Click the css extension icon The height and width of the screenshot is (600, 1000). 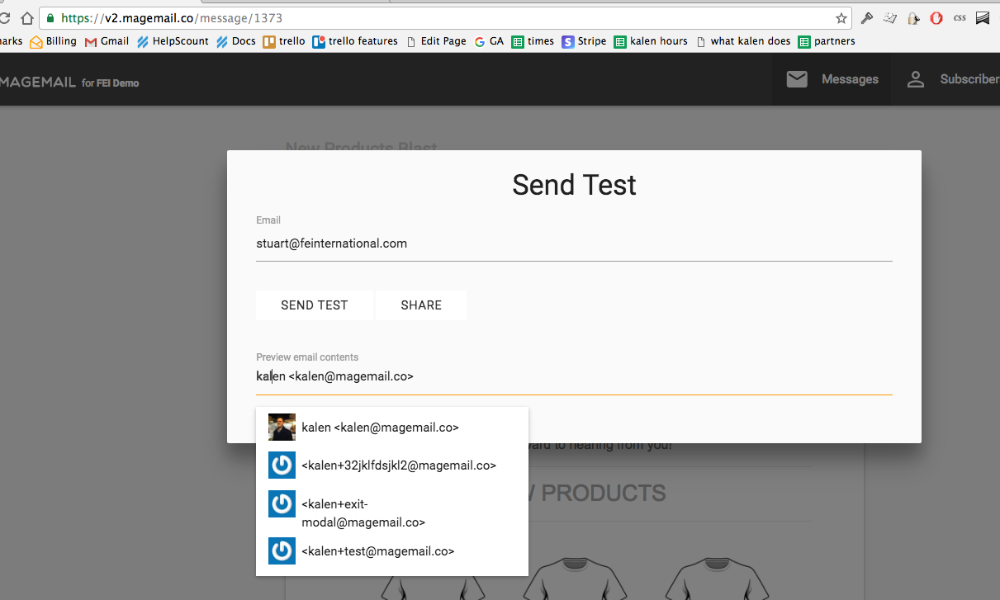(x=960, y=18)
